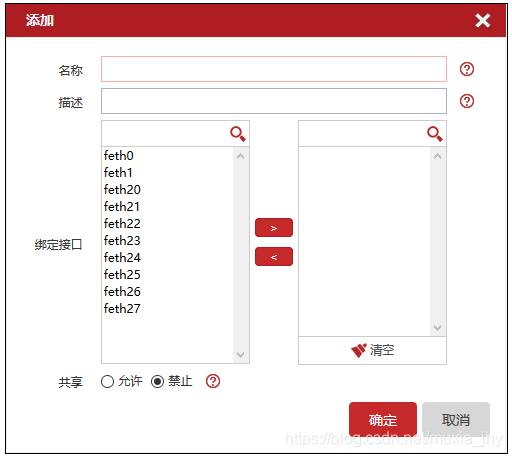
Task: Cancel the dialog with 取消 button
Action: point(456,419)
